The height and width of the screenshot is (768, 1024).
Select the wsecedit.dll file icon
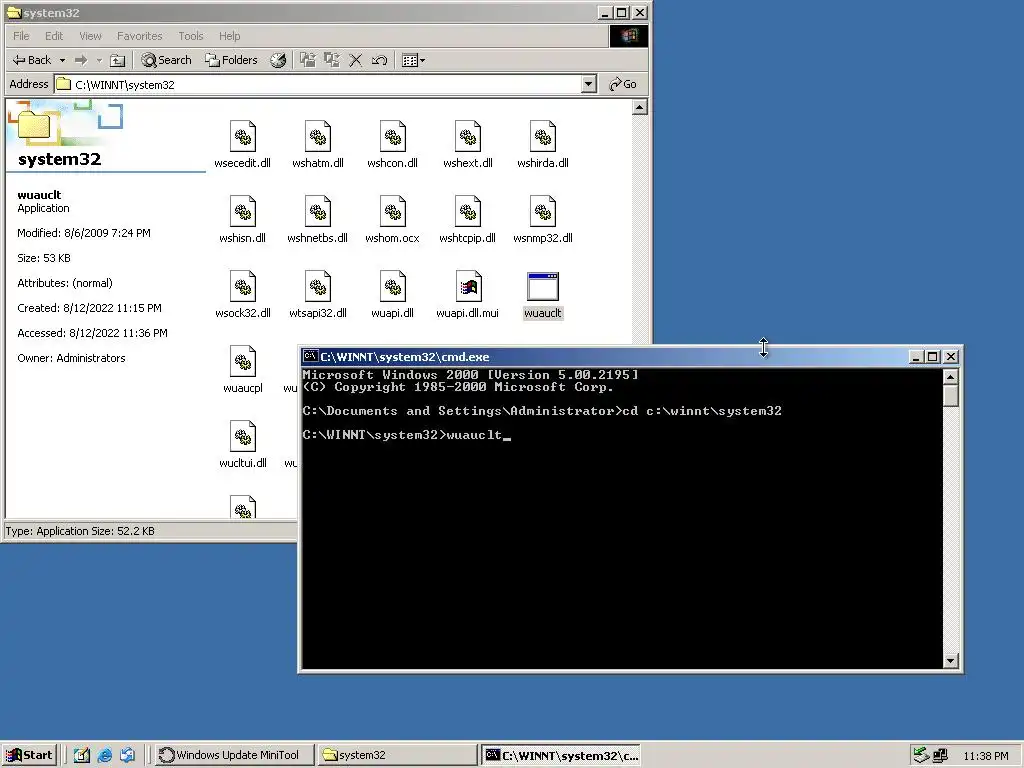pos(243,136)
